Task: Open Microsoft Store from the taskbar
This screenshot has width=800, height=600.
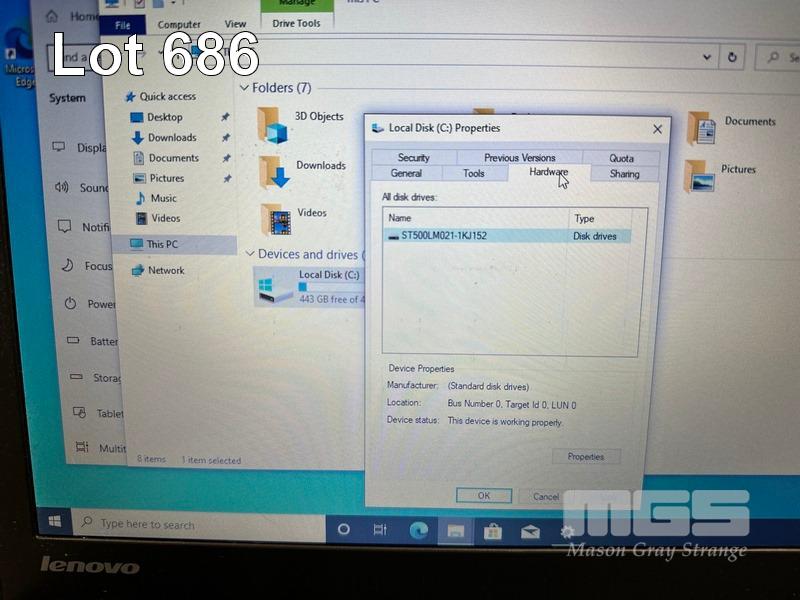Action: [x=492, y=531]
